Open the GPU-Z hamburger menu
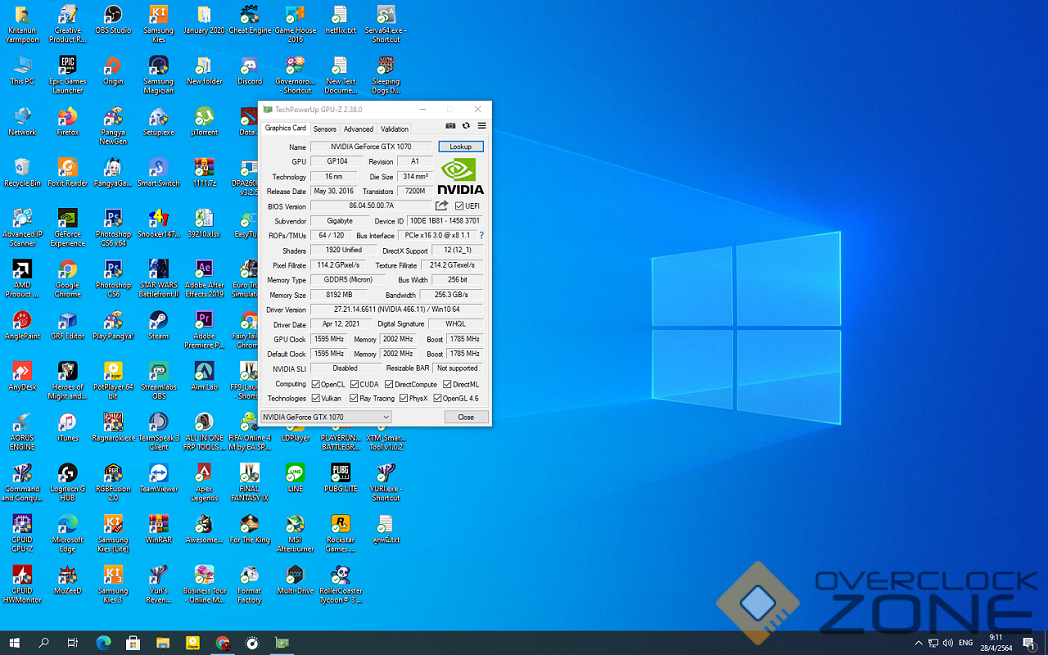Viewport: 1048px width, 655px height. point(481,127)
